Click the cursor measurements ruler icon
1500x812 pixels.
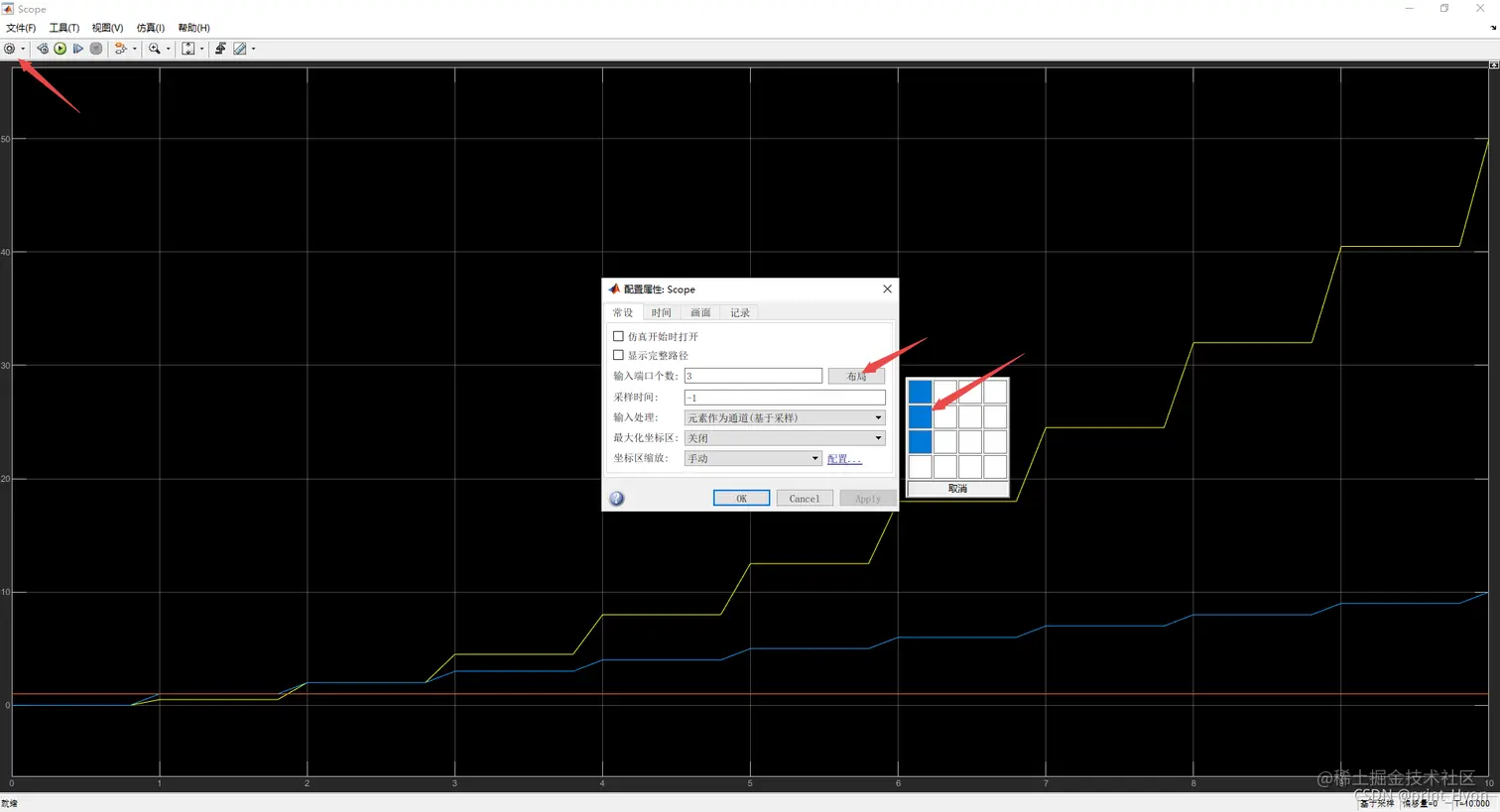click(240, 49)
